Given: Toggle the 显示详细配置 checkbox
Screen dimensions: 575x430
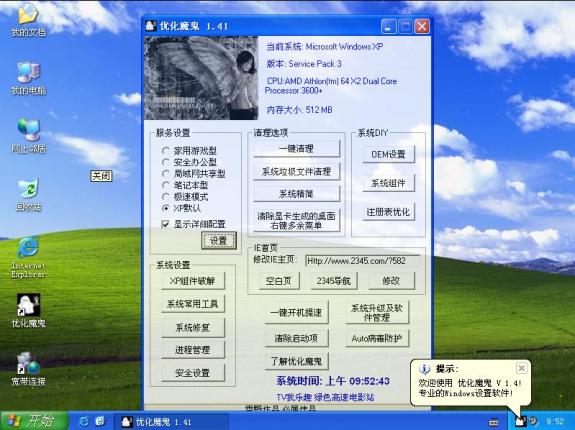Looking at the screenshot, I should point(165,224).
